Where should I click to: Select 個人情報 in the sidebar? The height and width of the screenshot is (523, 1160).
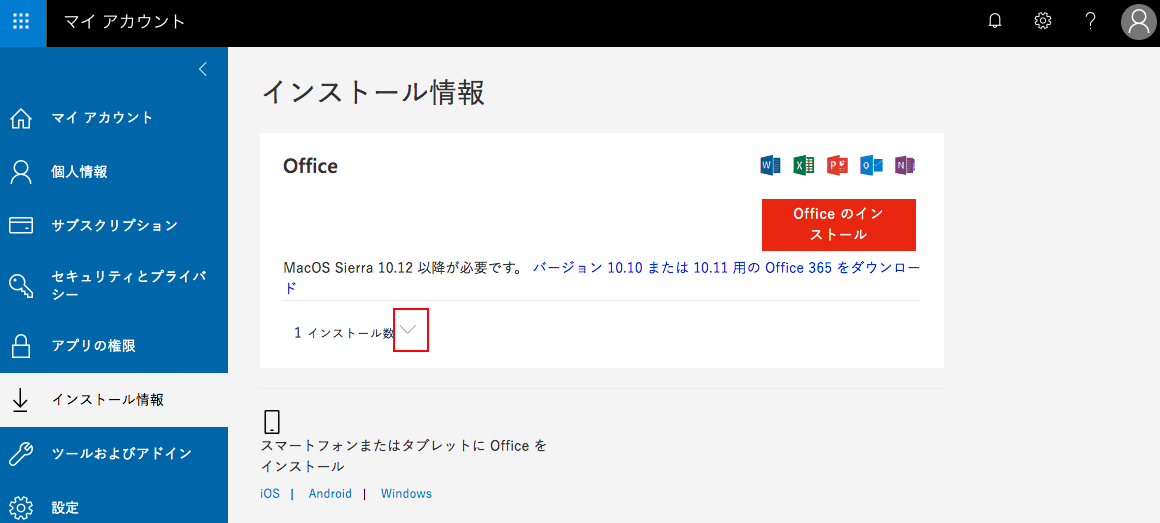114,172
